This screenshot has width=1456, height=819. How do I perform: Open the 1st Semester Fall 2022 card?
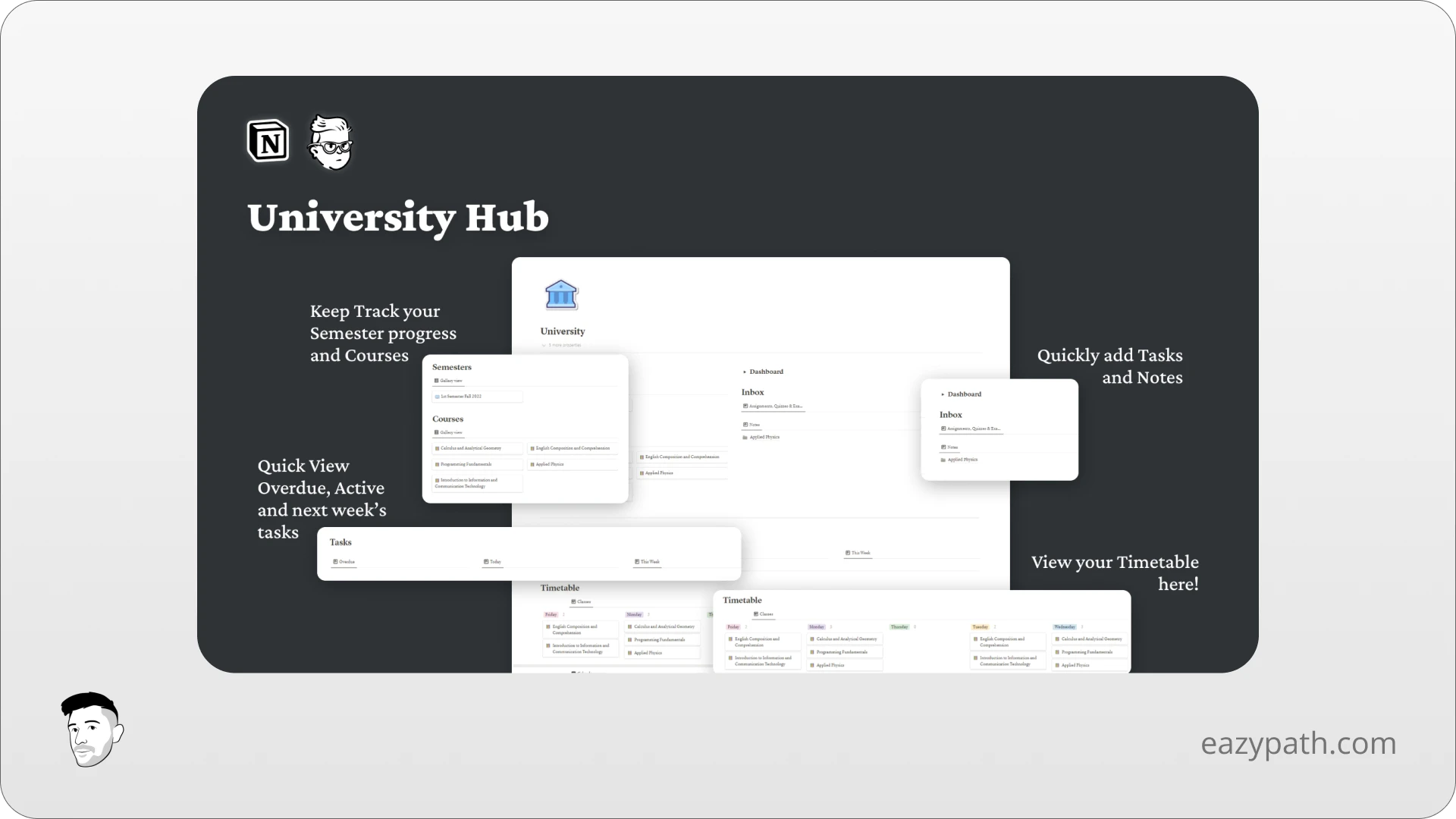(x=477, y=397)
